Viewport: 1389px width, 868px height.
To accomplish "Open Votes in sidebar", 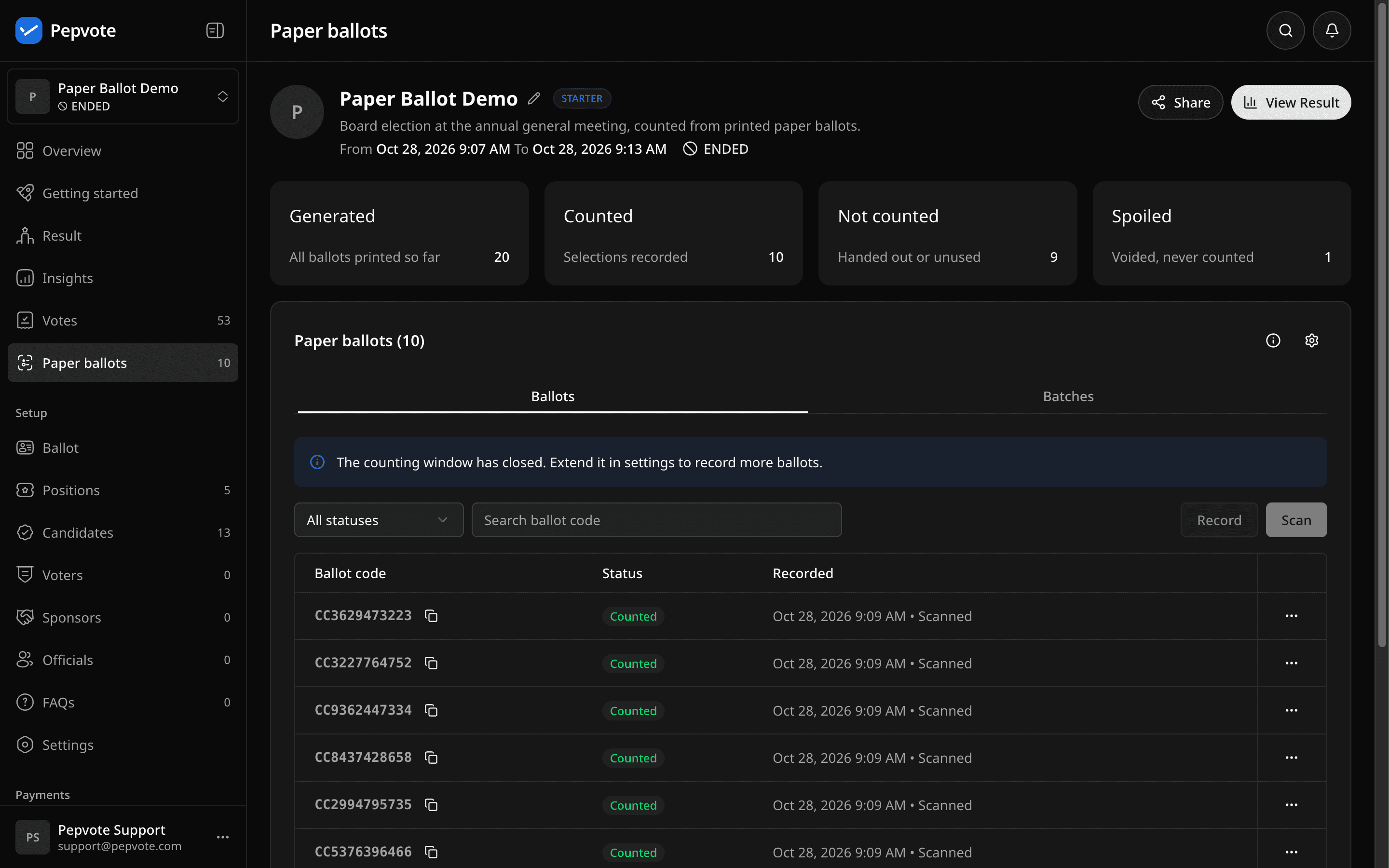I will click(123, 320).
